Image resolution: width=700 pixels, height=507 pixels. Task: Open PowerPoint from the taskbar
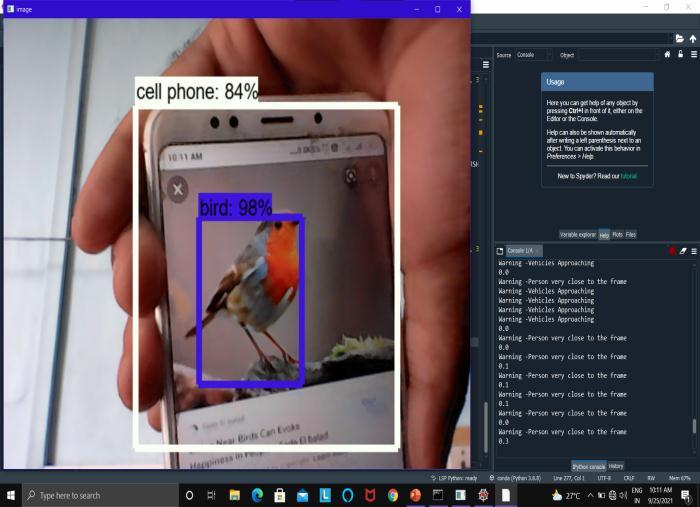click(x=415, y=495)
